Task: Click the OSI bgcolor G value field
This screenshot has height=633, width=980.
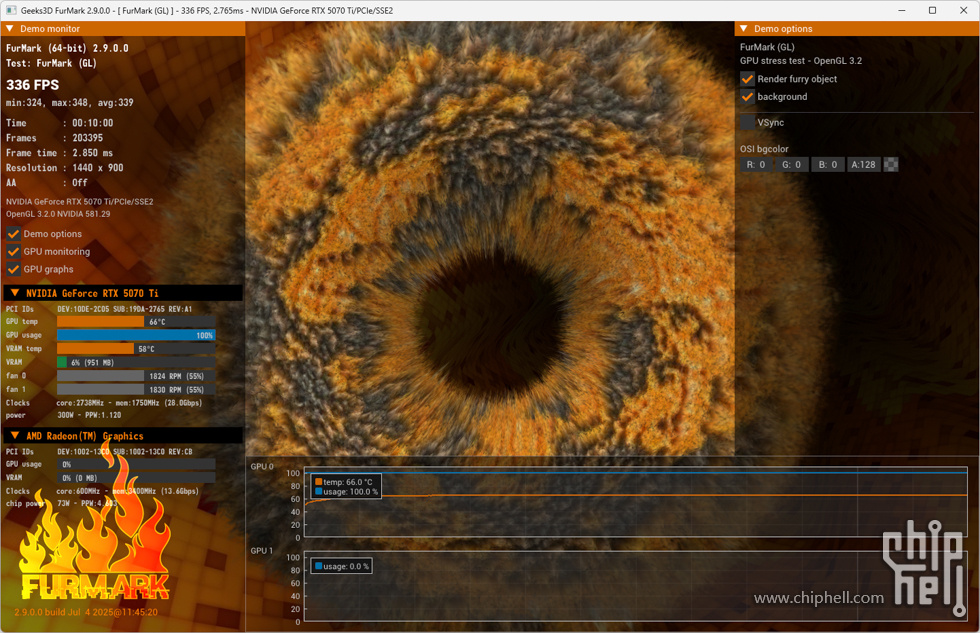Action: pos(792,165)
